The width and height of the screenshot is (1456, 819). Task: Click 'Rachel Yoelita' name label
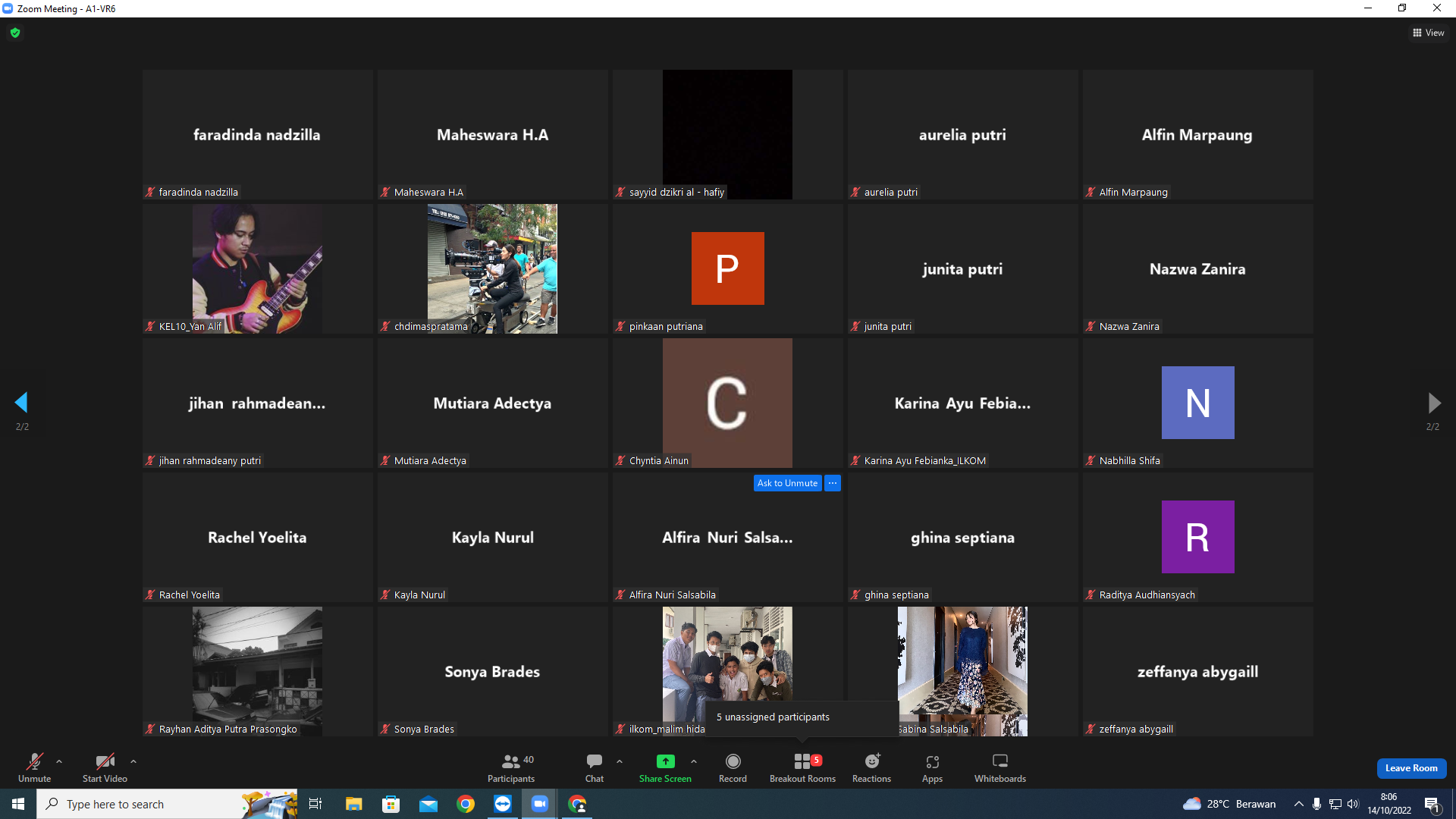(190, 595)
